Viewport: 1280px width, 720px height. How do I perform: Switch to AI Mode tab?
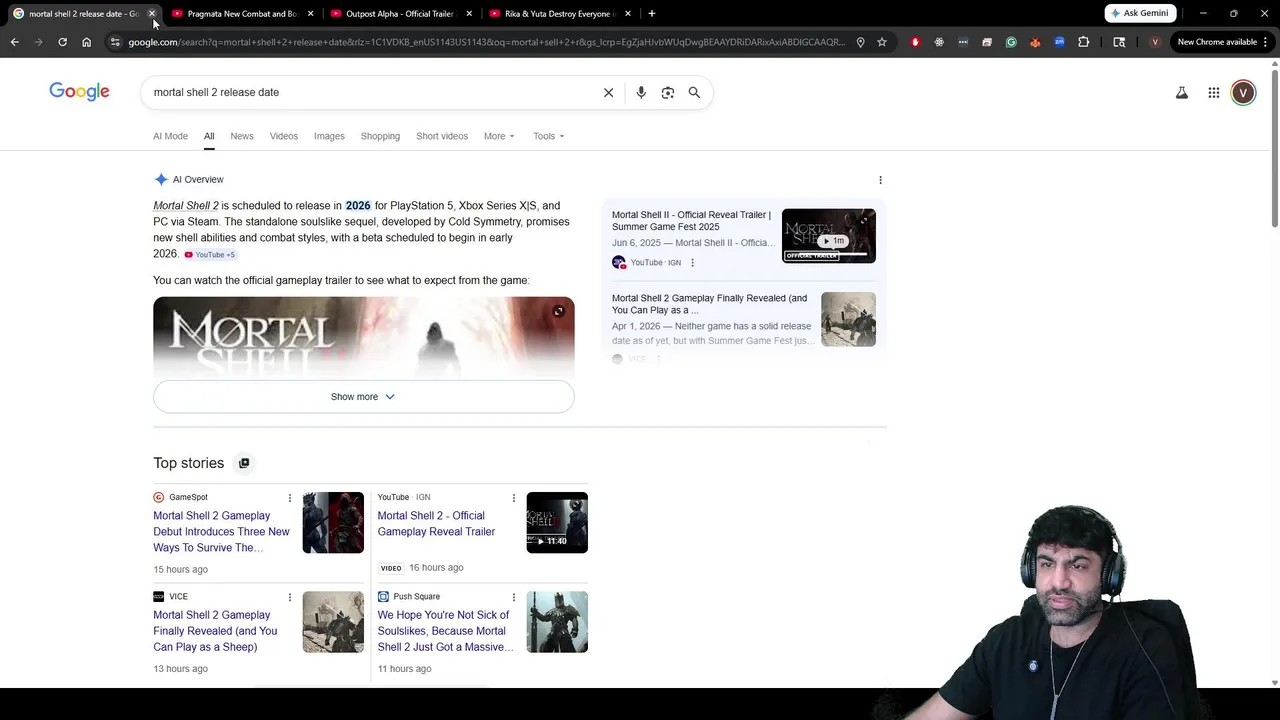point(170,136)
